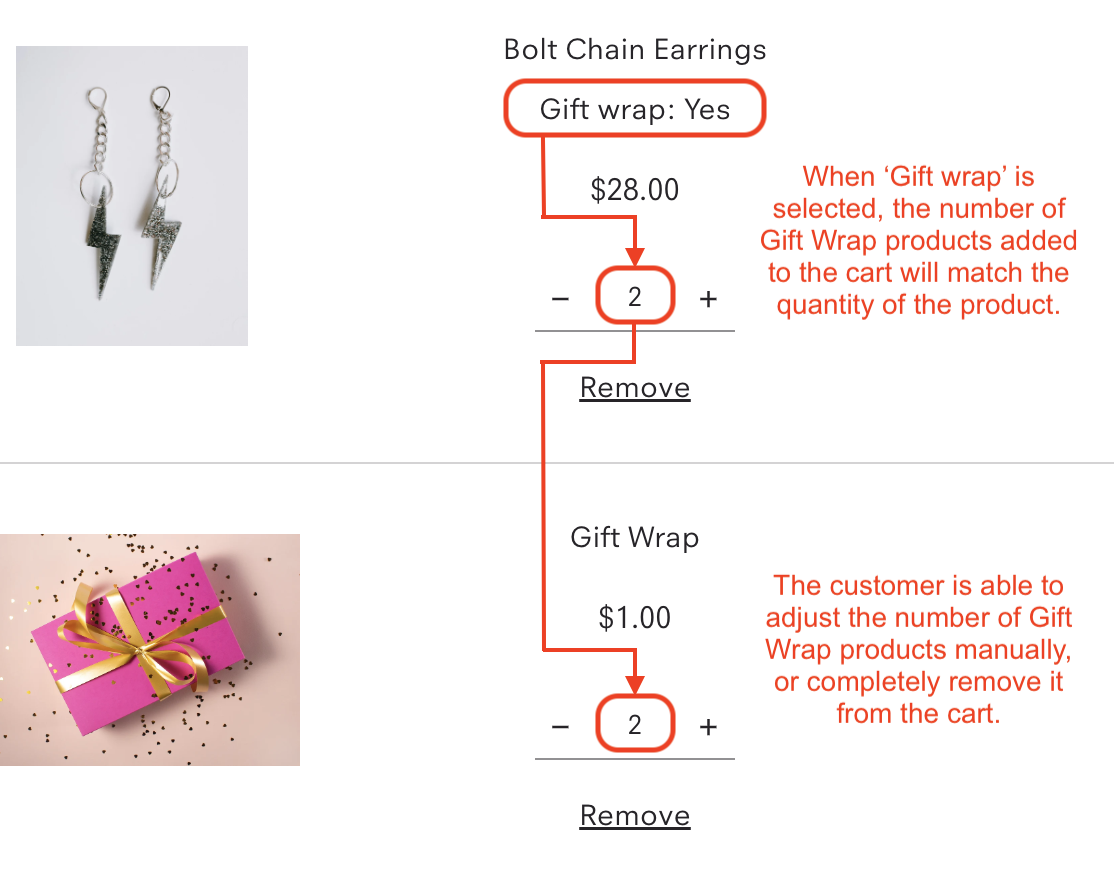Open the Bolt Chain Earrings product title

click(634, 50)
